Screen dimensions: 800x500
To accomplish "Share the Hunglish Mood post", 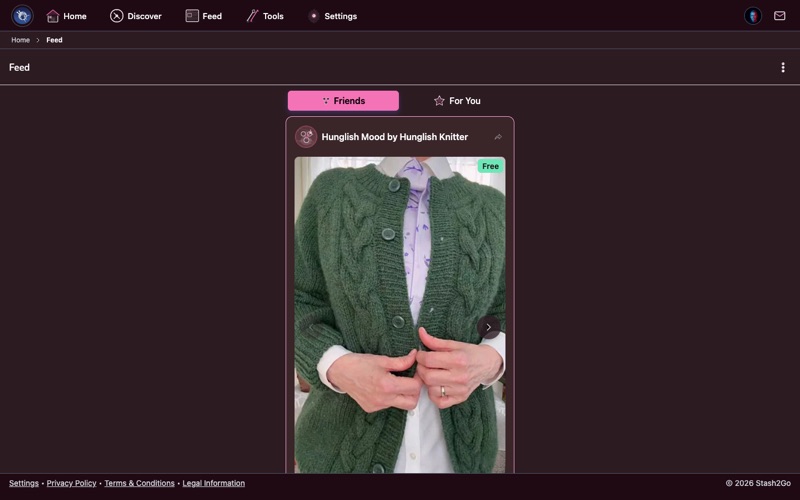I will [x=498, y=137].
